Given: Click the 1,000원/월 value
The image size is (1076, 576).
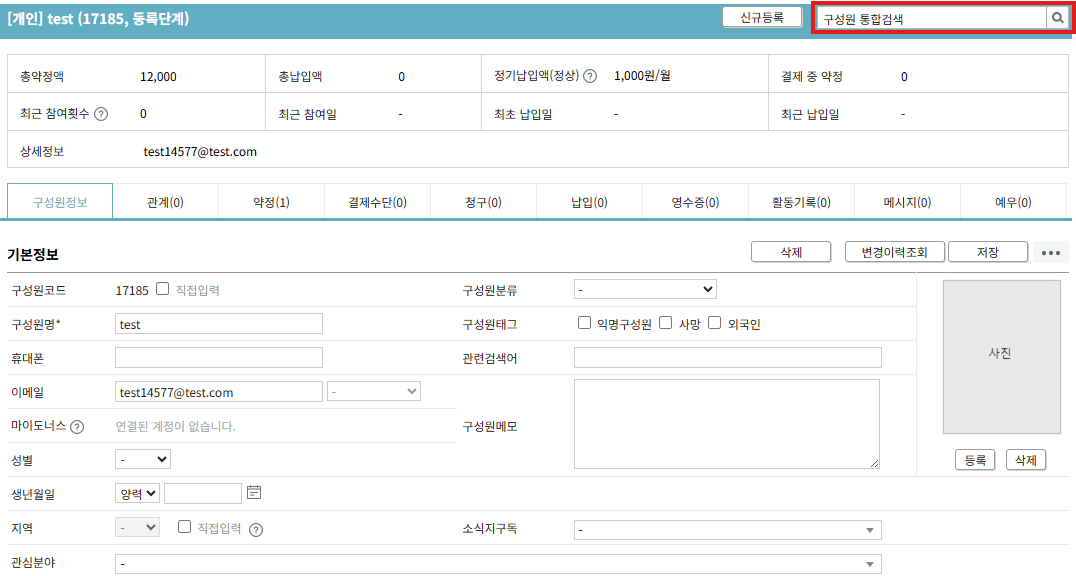Looking at the screenshot, I should [642, 76].
